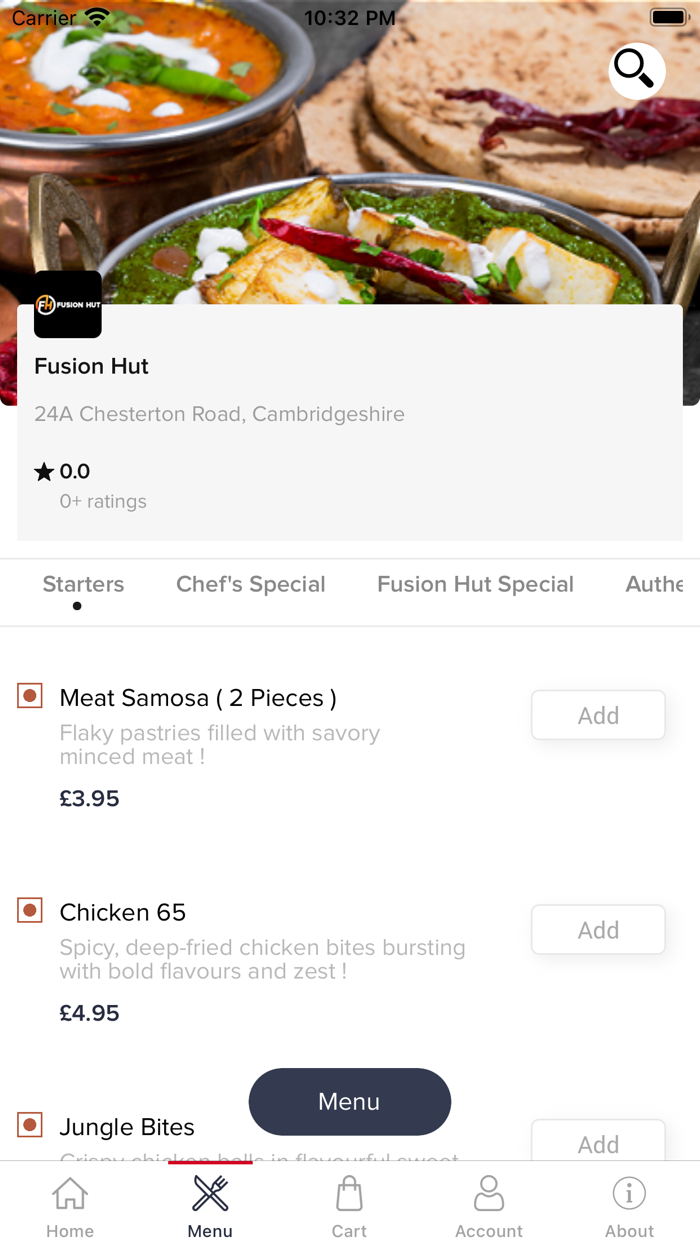
Task: Open the 24A Chesterton Road address
Action: click(x=219, y=414)
